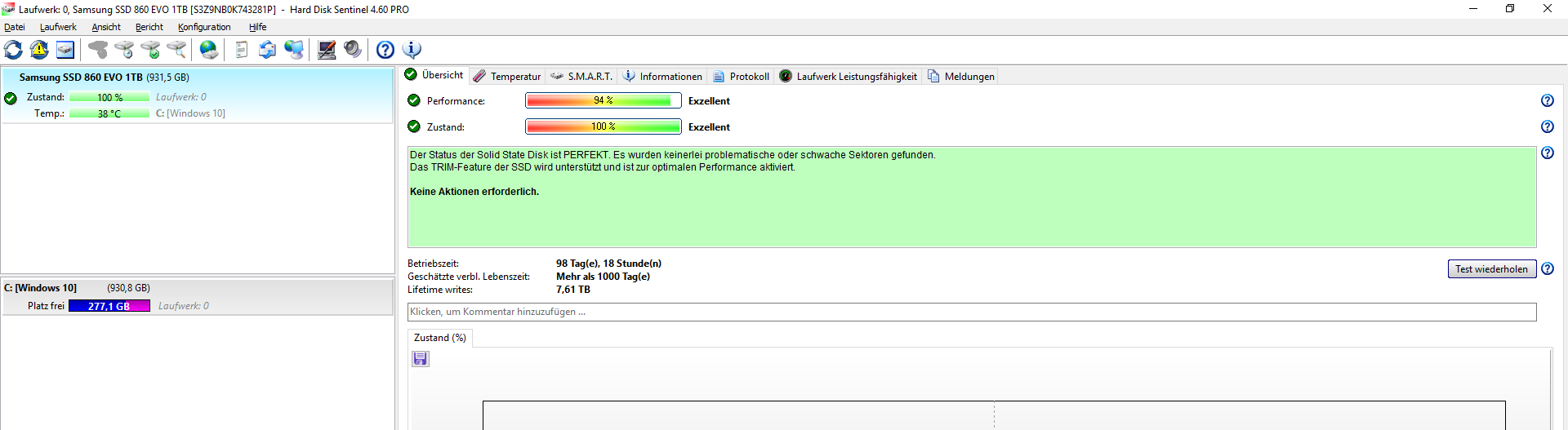This screenshot has height=430, width=1568.
Task: Open the Laufwerk menu
Action: (x=58, y=27)
